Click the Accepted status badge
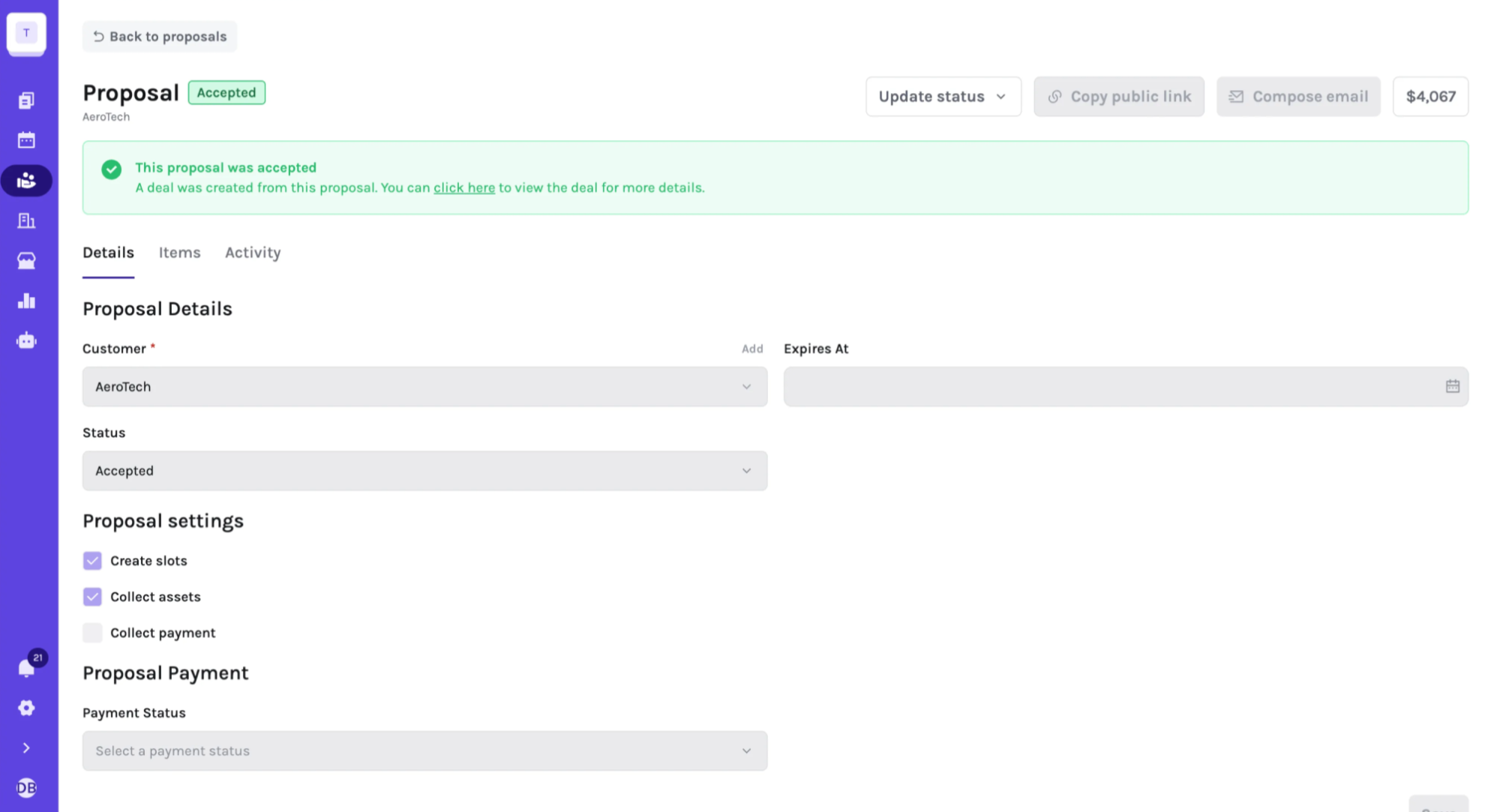The image size is (1485, 812). click(226, 92)
